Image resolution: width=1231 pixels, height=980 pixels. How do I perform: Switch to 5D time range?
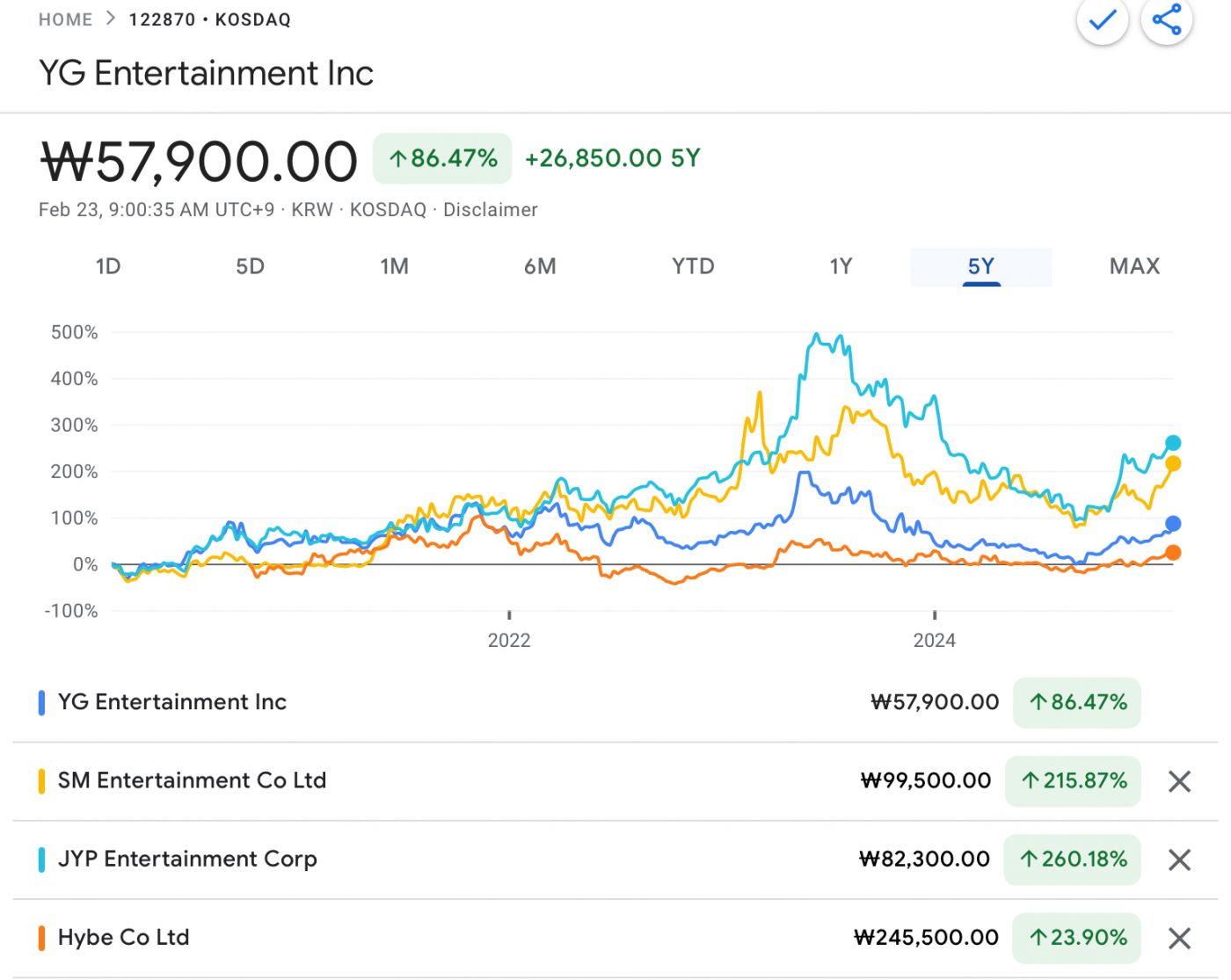pos(250,266)
